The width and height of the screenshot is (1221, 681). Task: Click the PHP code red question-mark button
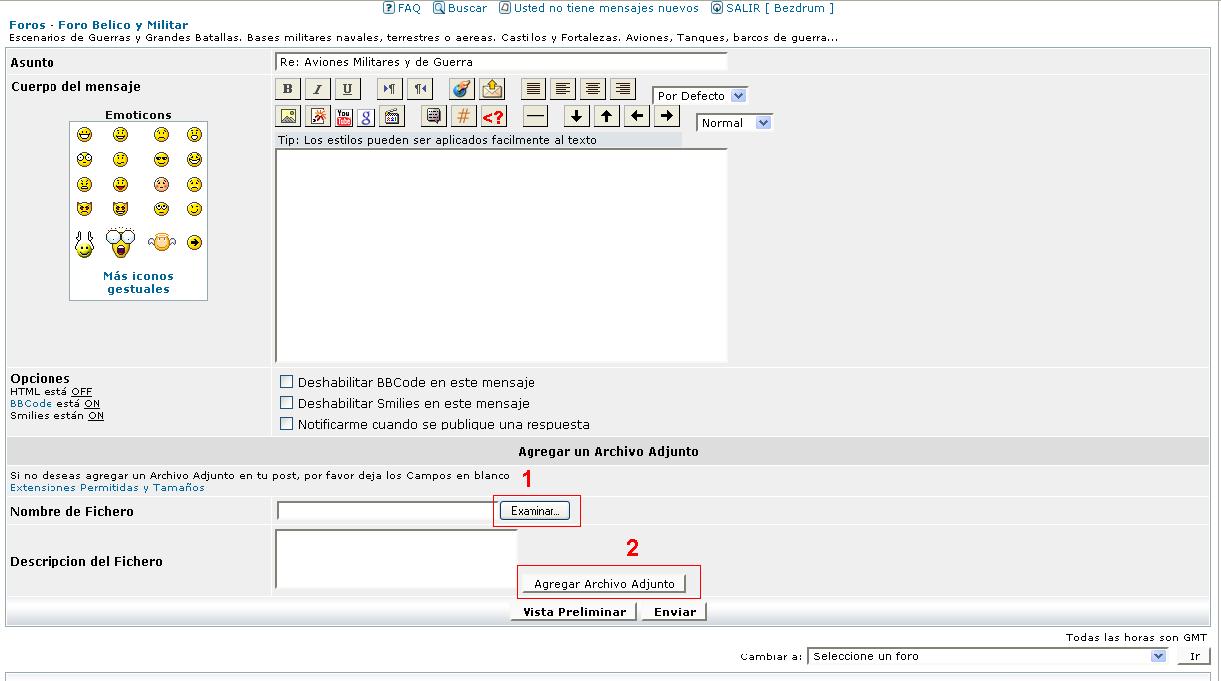493,116
